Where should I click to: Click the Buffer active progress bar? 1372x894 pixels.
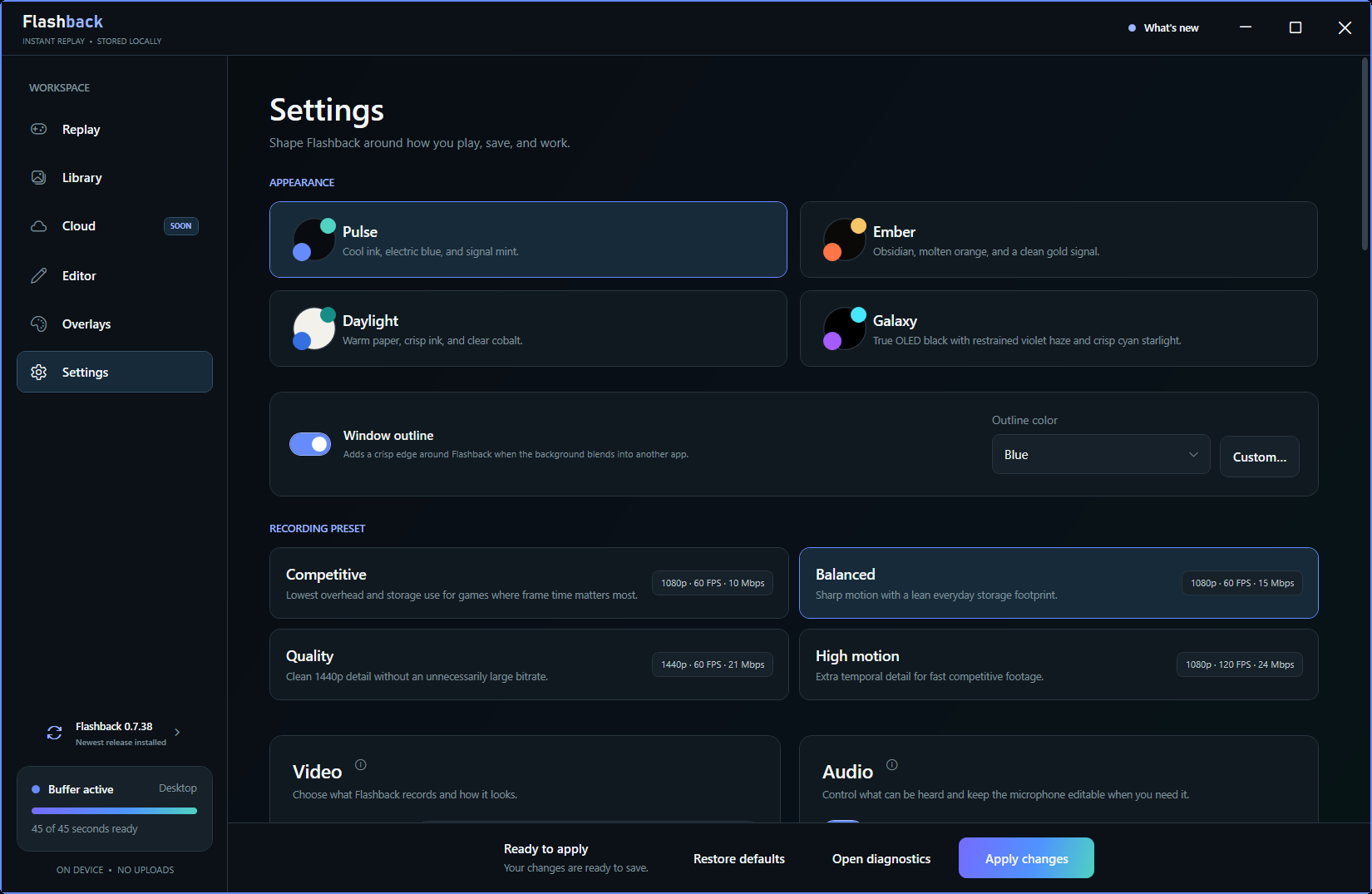115,811
